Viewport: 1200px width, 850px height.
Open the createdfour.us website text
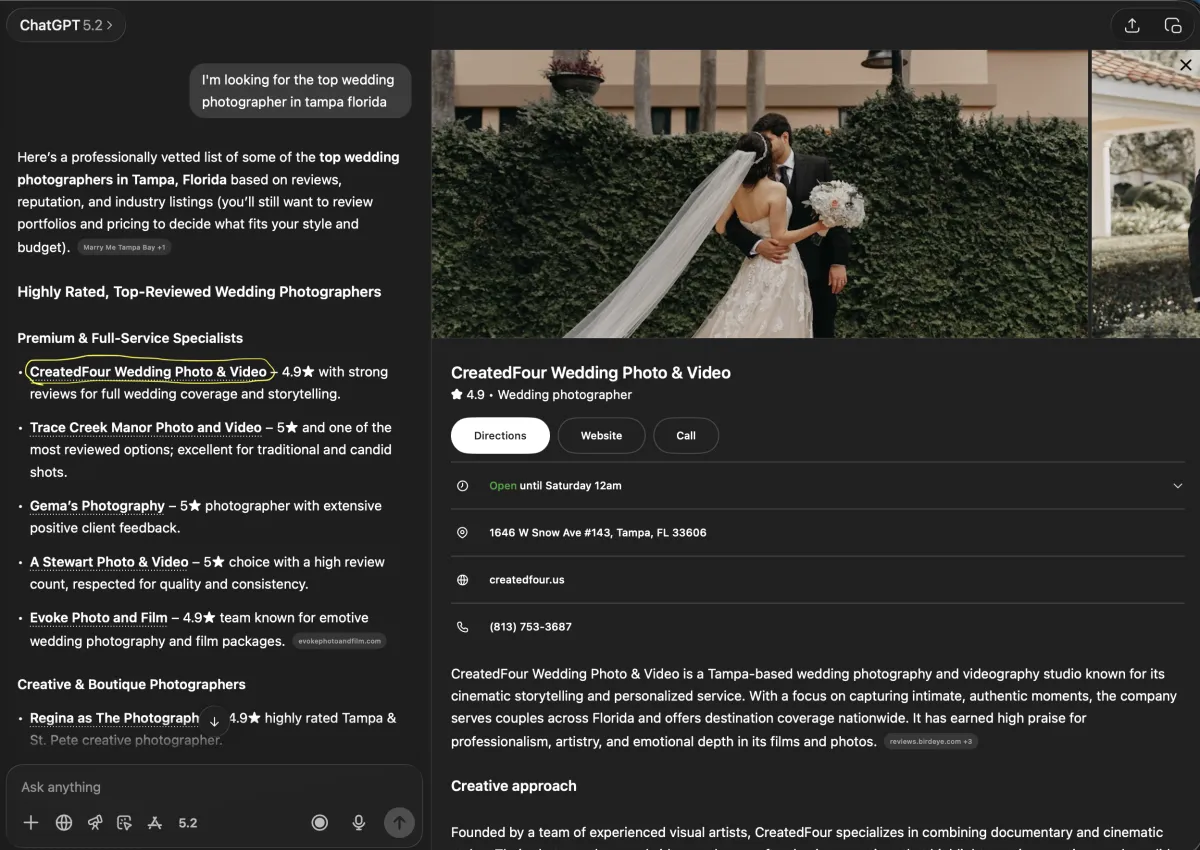coord(527,580)
